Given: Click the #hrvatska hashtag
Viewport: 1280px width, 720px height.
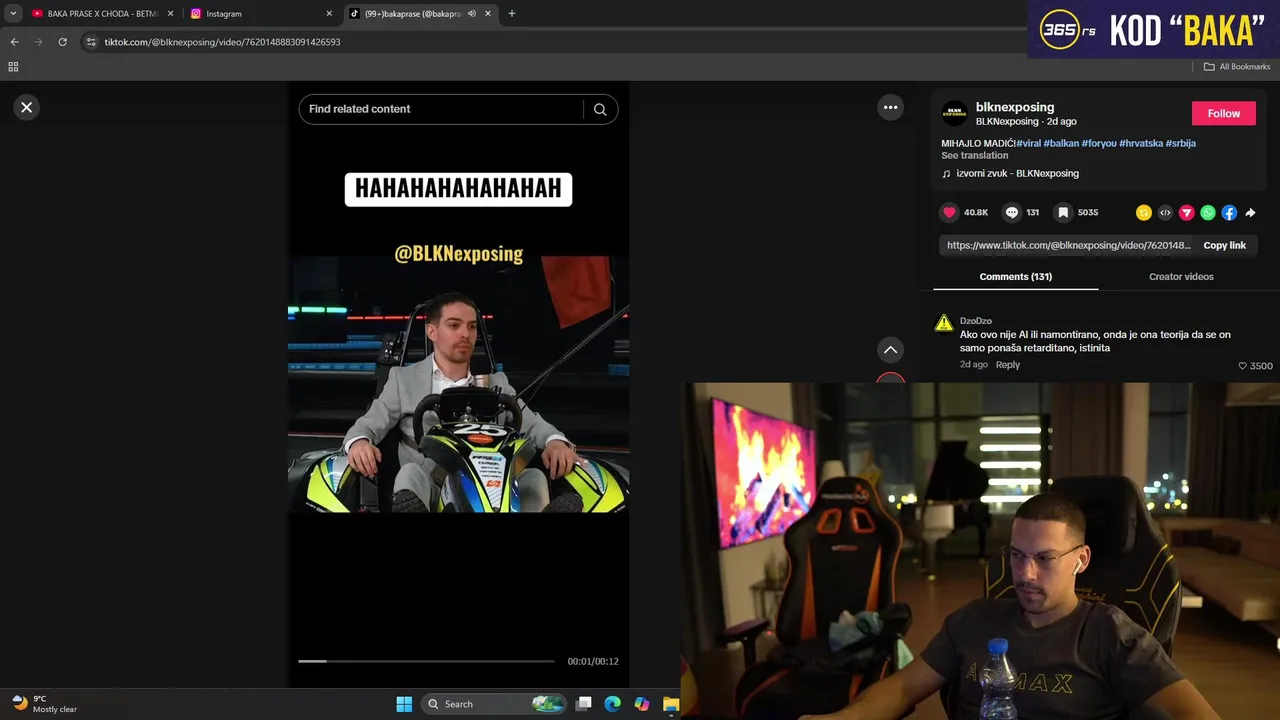Looking at the screenshot, I should click(1141, 143).
